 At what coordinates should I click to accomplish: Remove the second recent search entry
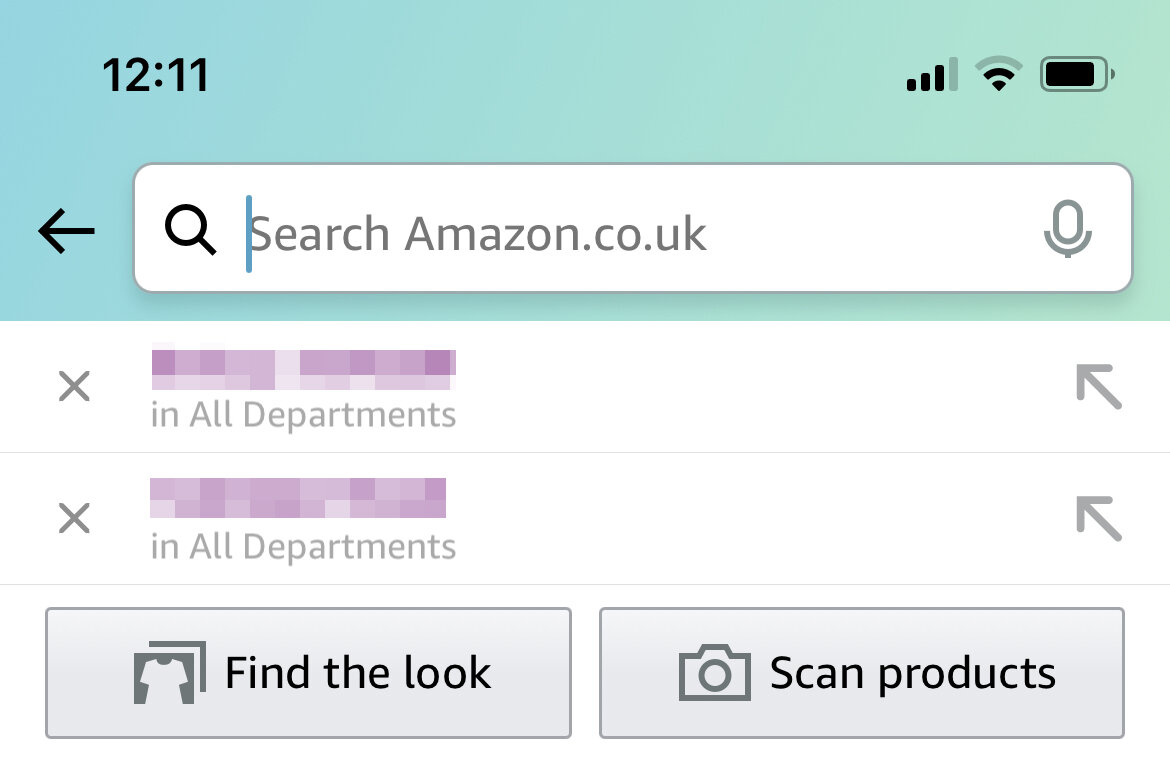74,518
